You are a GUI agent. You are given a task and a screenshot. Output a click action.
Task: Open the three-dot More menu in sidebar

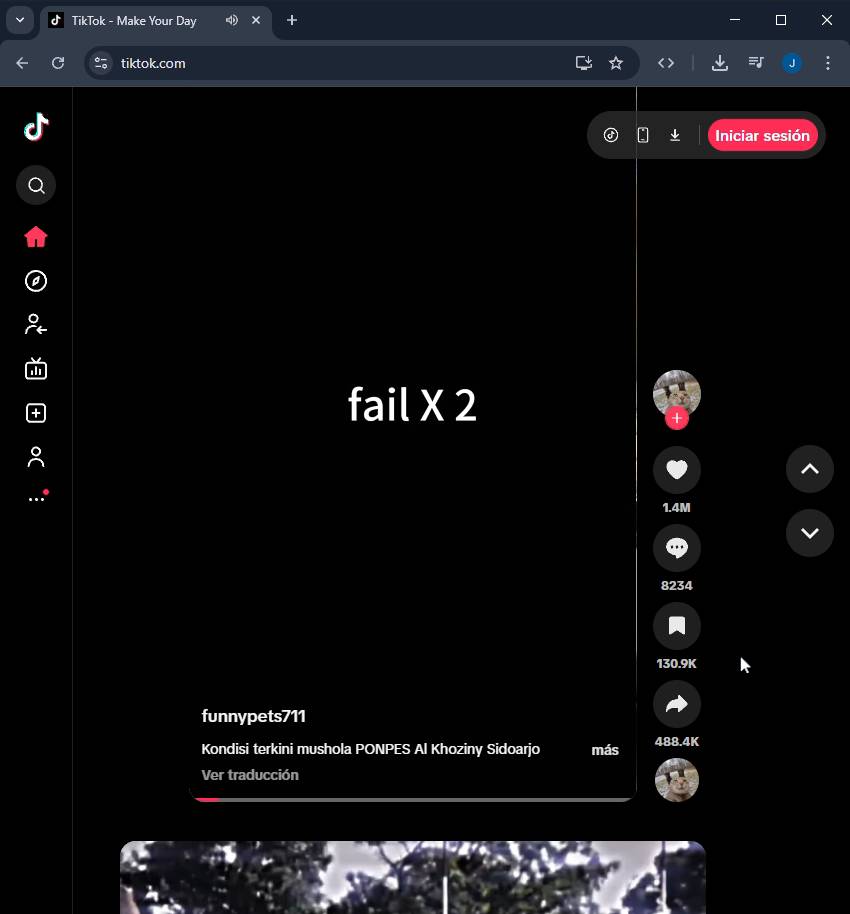(x=36, y=498)
